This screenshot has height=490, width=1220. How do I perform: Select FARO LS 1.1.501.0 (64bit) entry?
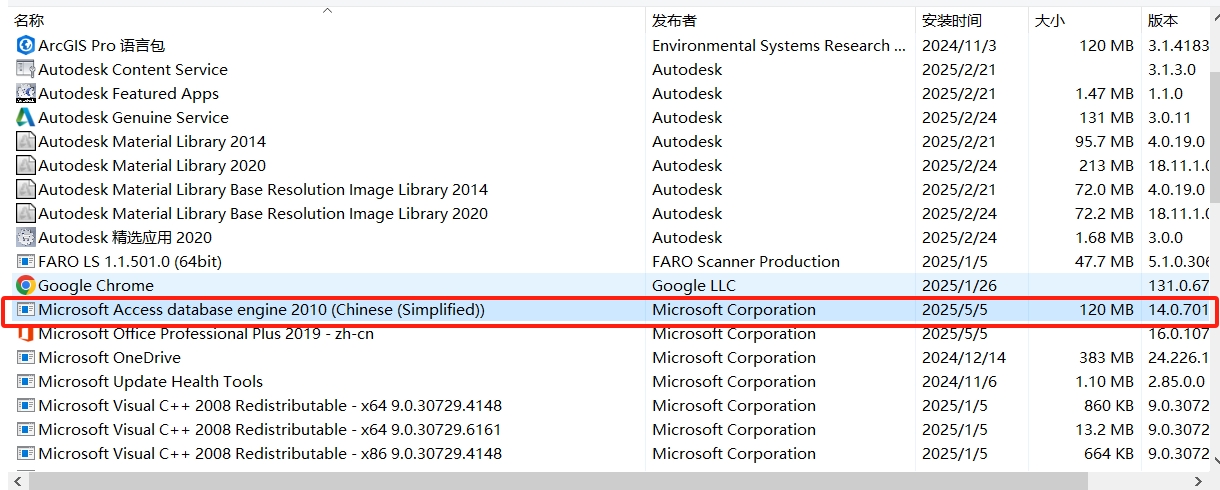coord(609,261)
